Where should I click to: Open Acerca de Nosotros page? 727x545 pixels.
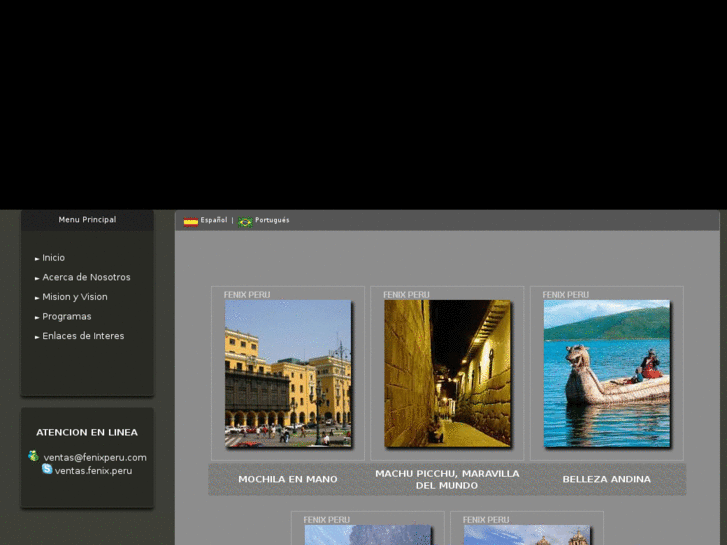[86, 277]
